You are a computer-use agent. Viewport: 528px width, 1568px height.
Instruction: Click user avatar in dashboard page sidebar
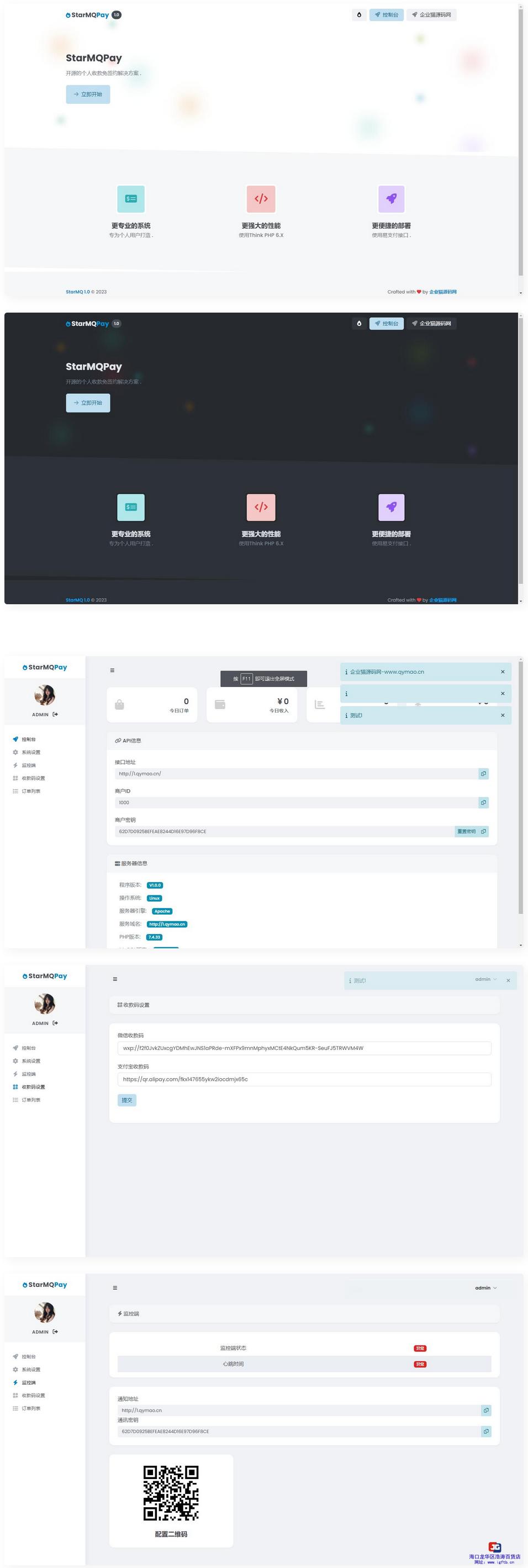pyautogui.click(x=45, y=694)
